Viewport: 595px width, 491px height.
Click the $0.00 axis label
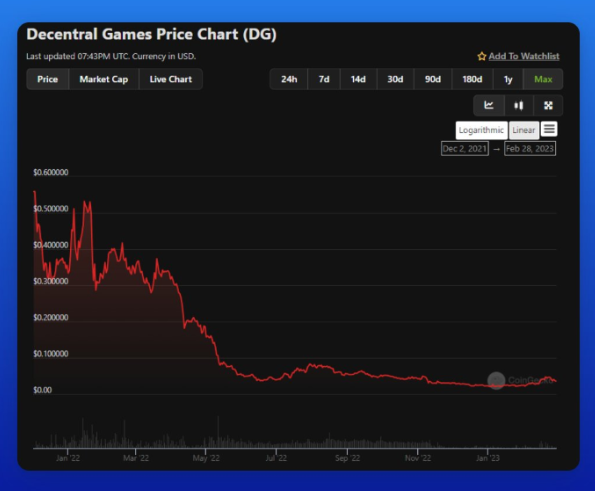[42, 390]
